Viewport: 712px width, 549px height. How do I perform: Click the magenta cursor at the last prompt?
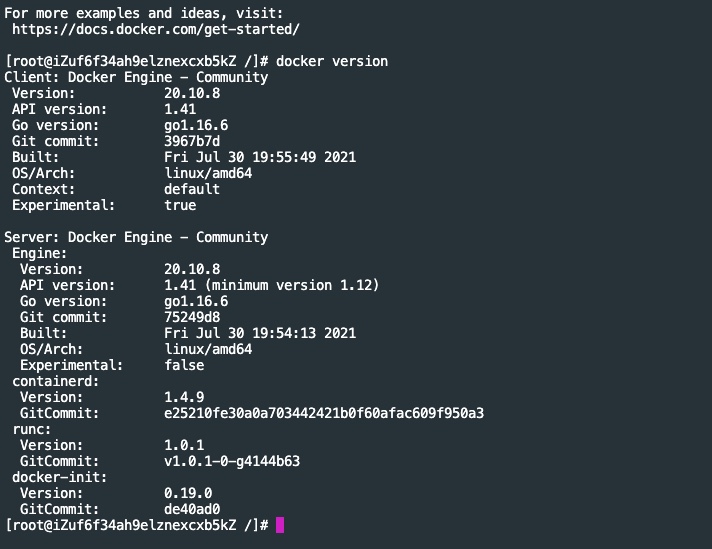280,525
